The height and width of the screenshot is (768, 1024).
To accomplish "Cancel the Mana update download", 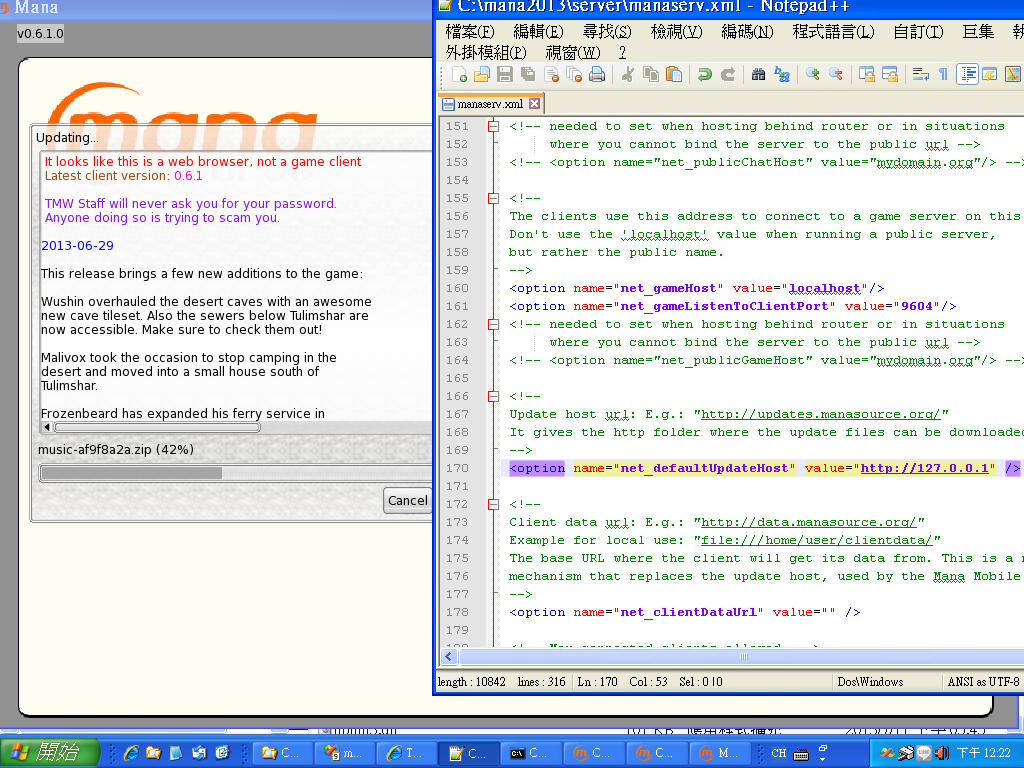I will (408, 501).
